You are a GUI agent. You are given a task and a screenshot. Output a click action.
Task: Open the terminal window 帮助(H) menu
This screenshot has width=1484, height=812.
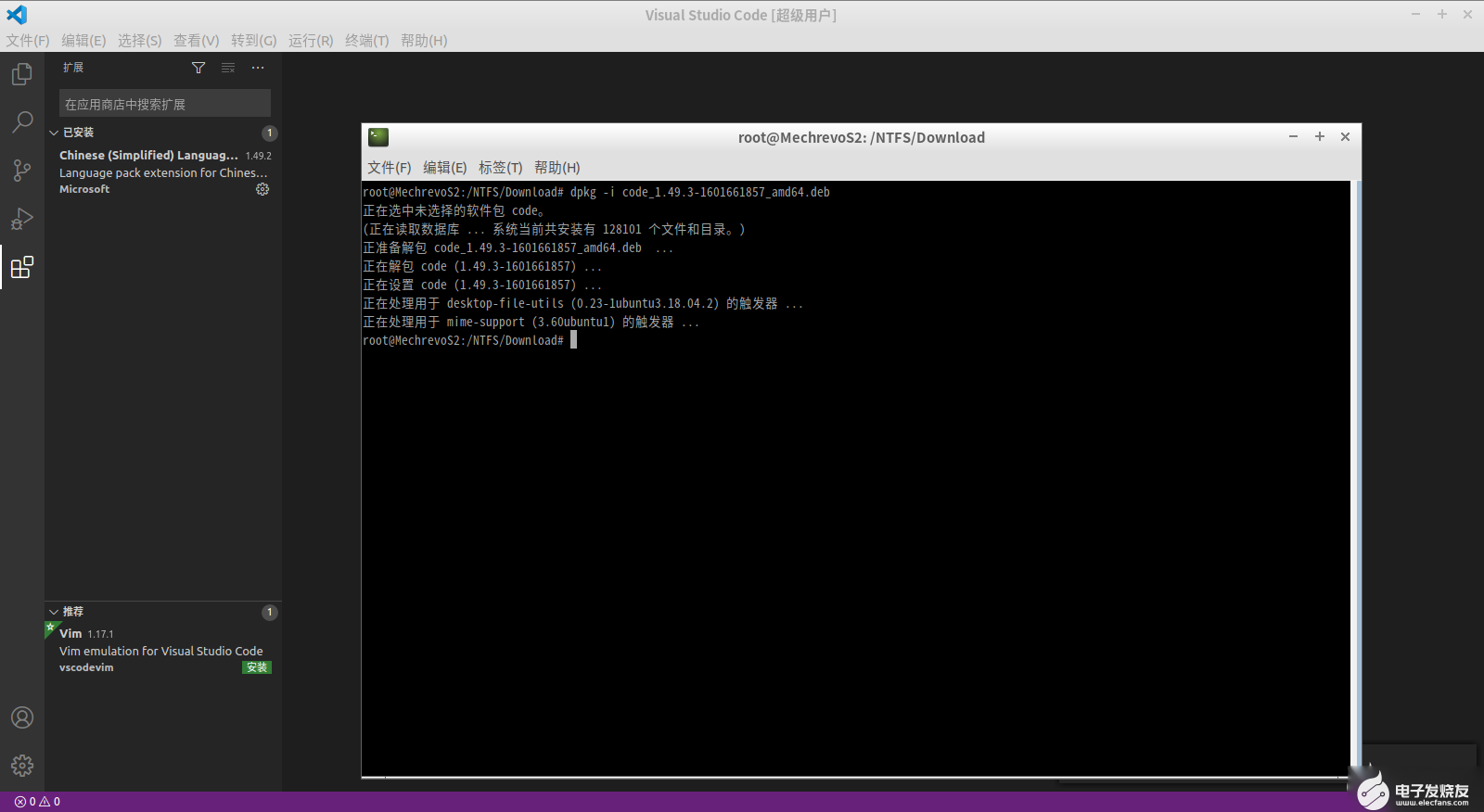pyautogui.click(x=557, y=168)
